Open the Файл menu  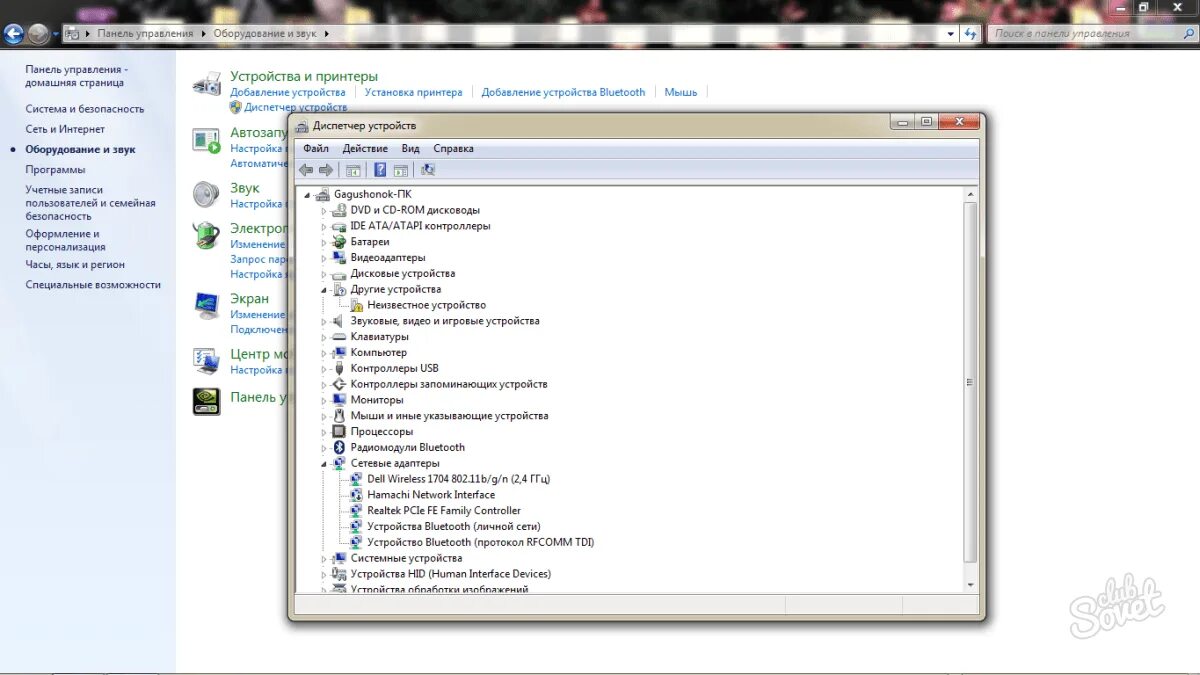[x=316, y=148]
